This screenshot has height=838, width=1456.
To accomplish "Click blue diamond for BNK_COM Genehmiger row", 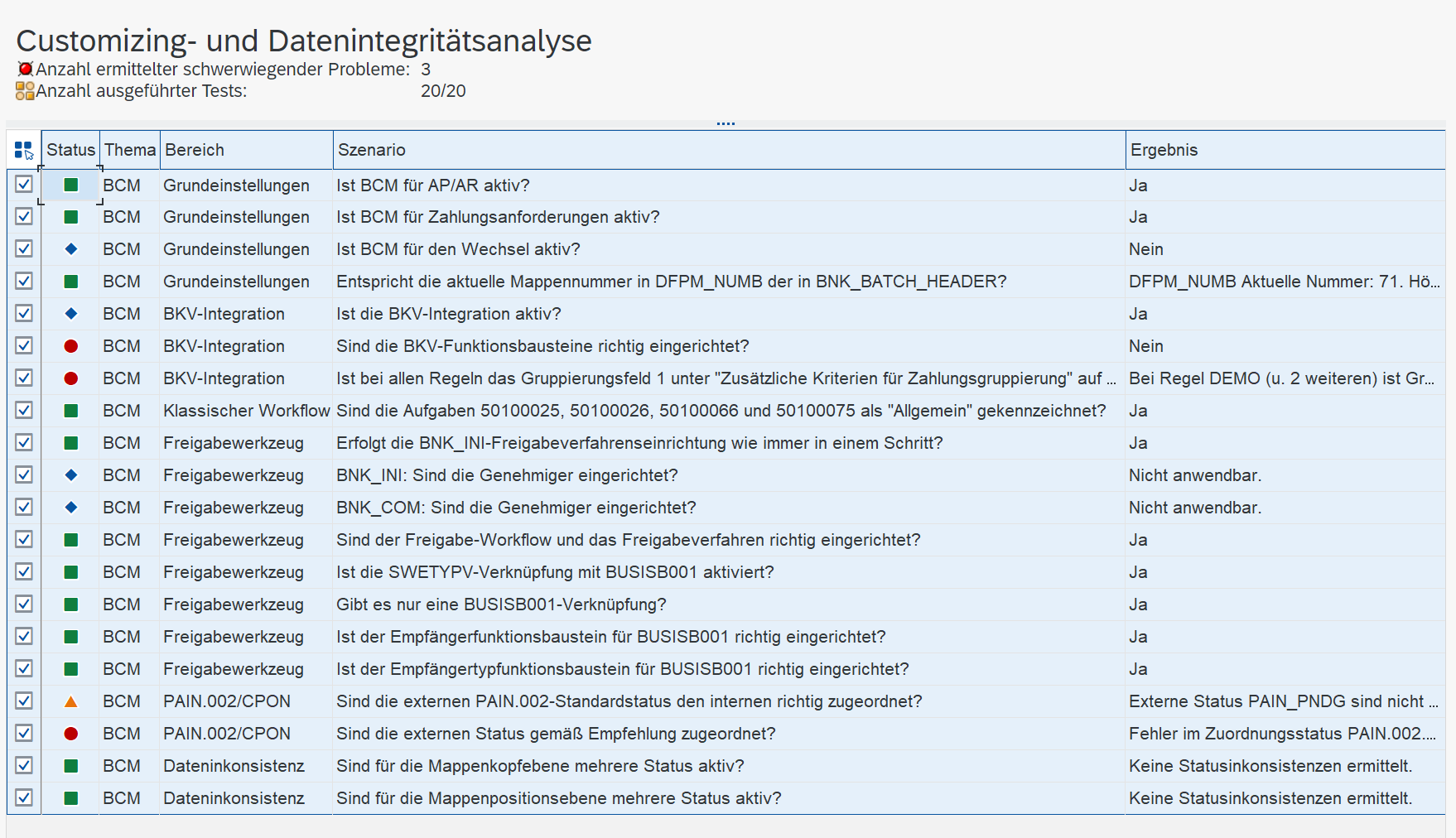I will coord(71,508).
